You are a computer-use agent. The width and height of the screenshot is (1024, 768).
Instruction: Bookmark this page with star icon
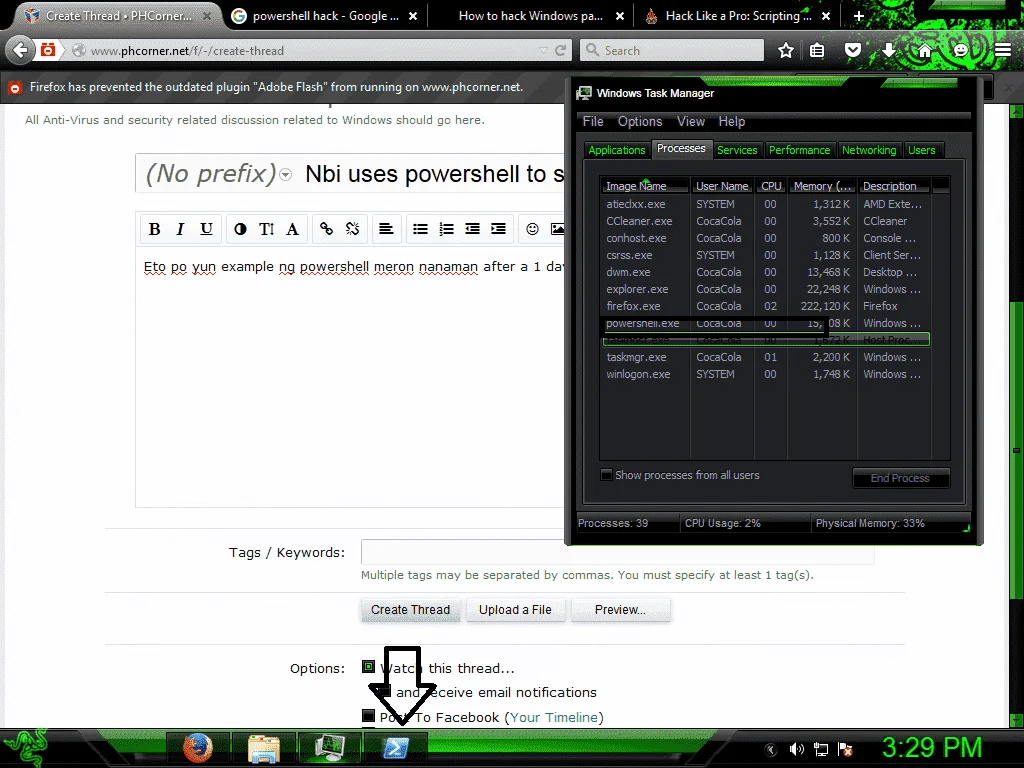pyautogui.click(x=786, y=50)
